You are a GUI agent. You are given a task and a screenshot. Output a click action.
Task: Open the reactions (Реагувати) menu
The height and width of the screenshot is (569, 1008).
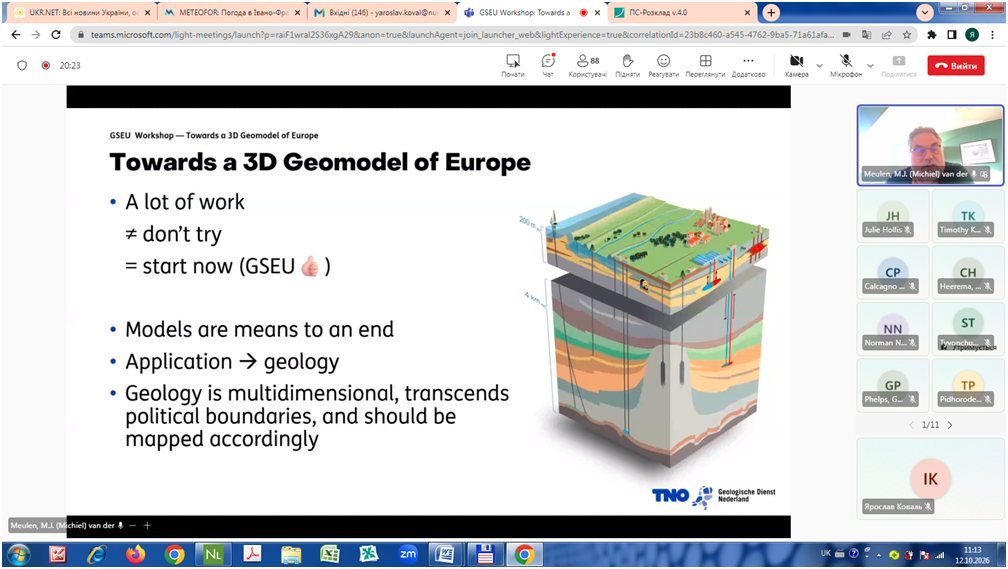coord(663,66)
